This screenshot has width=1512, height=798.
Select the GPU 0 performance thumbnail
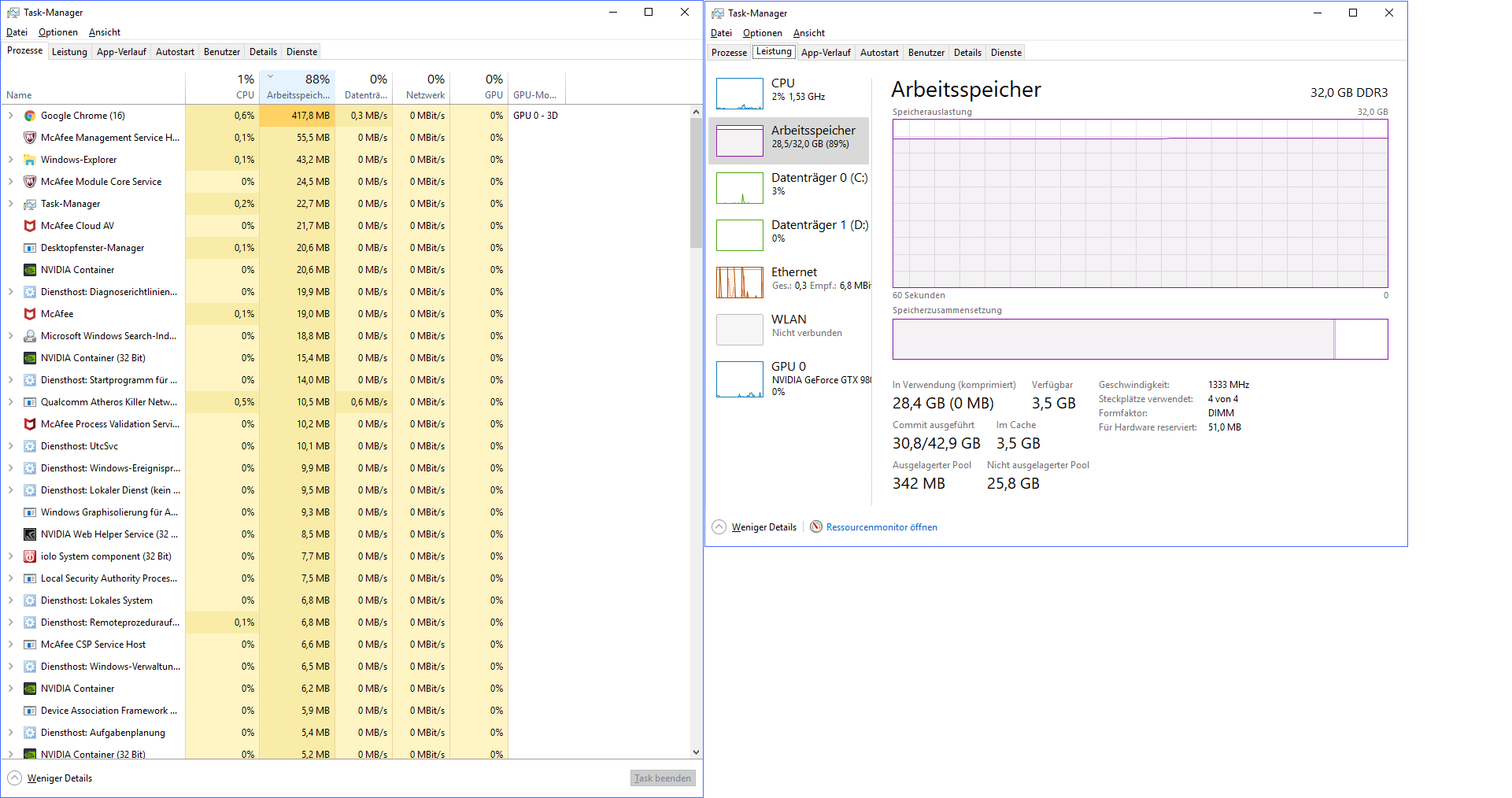point(740,379)
